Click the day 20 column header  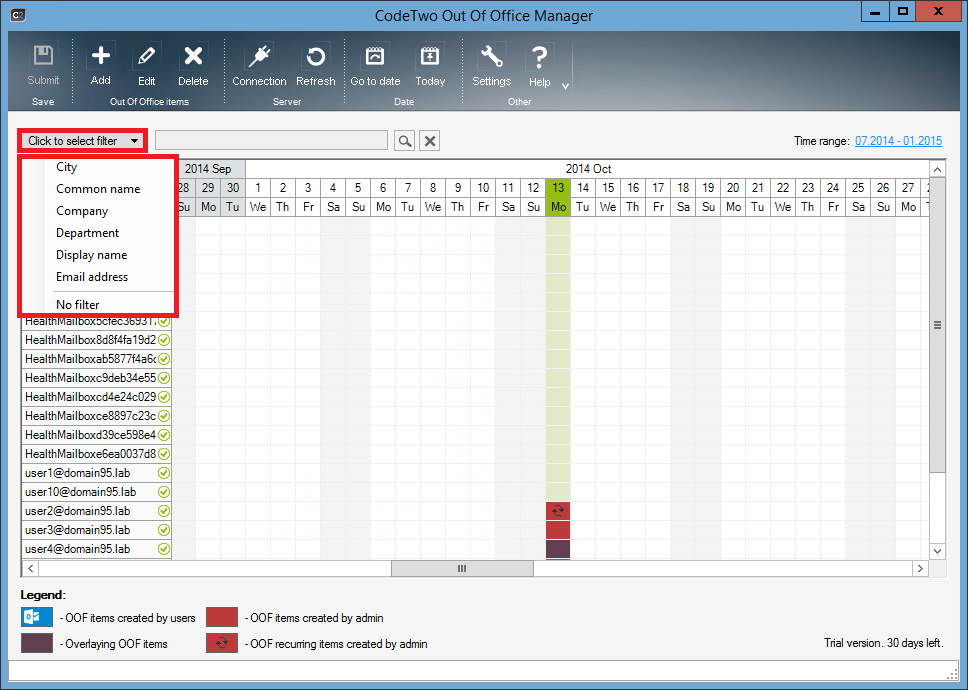click(x=733, y=188)
